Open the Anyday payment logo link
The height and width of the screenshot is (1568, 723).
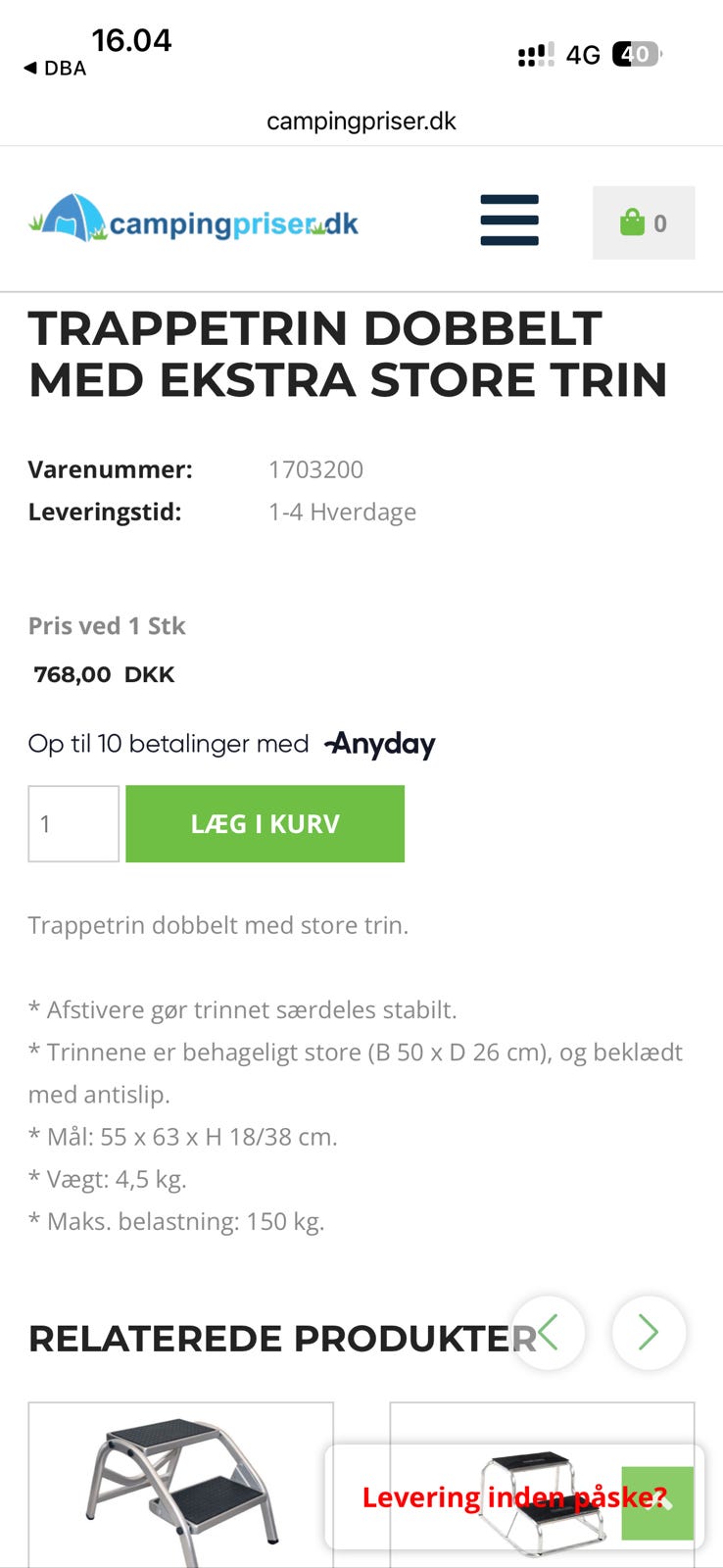click(x=380, y=745)
